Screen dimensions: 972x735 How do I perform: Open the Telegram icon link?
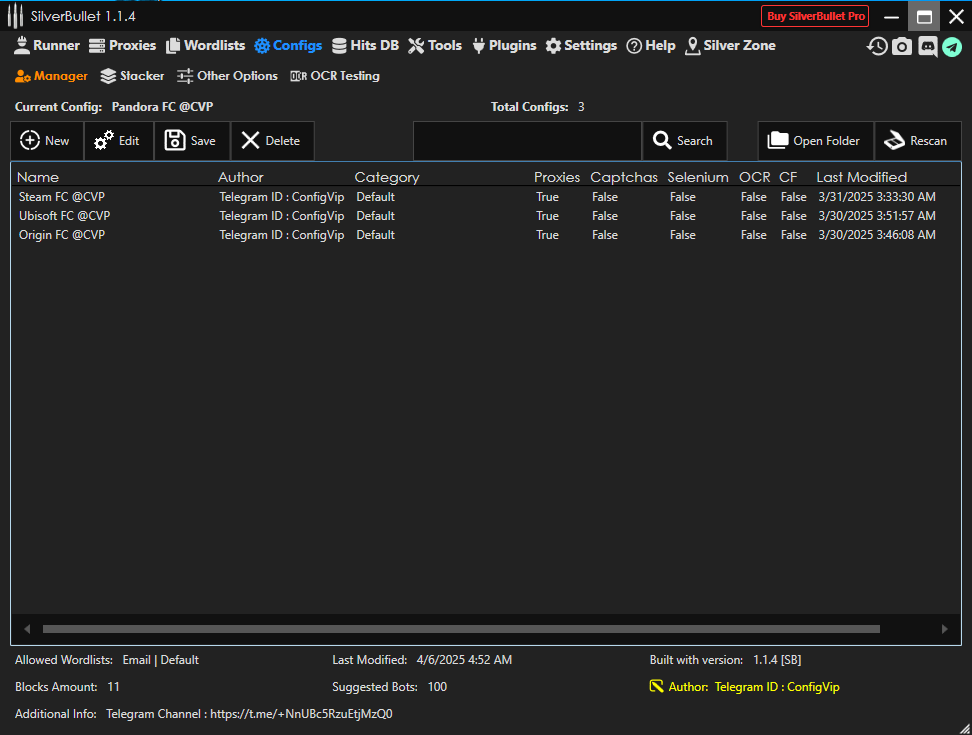point(952,46)
